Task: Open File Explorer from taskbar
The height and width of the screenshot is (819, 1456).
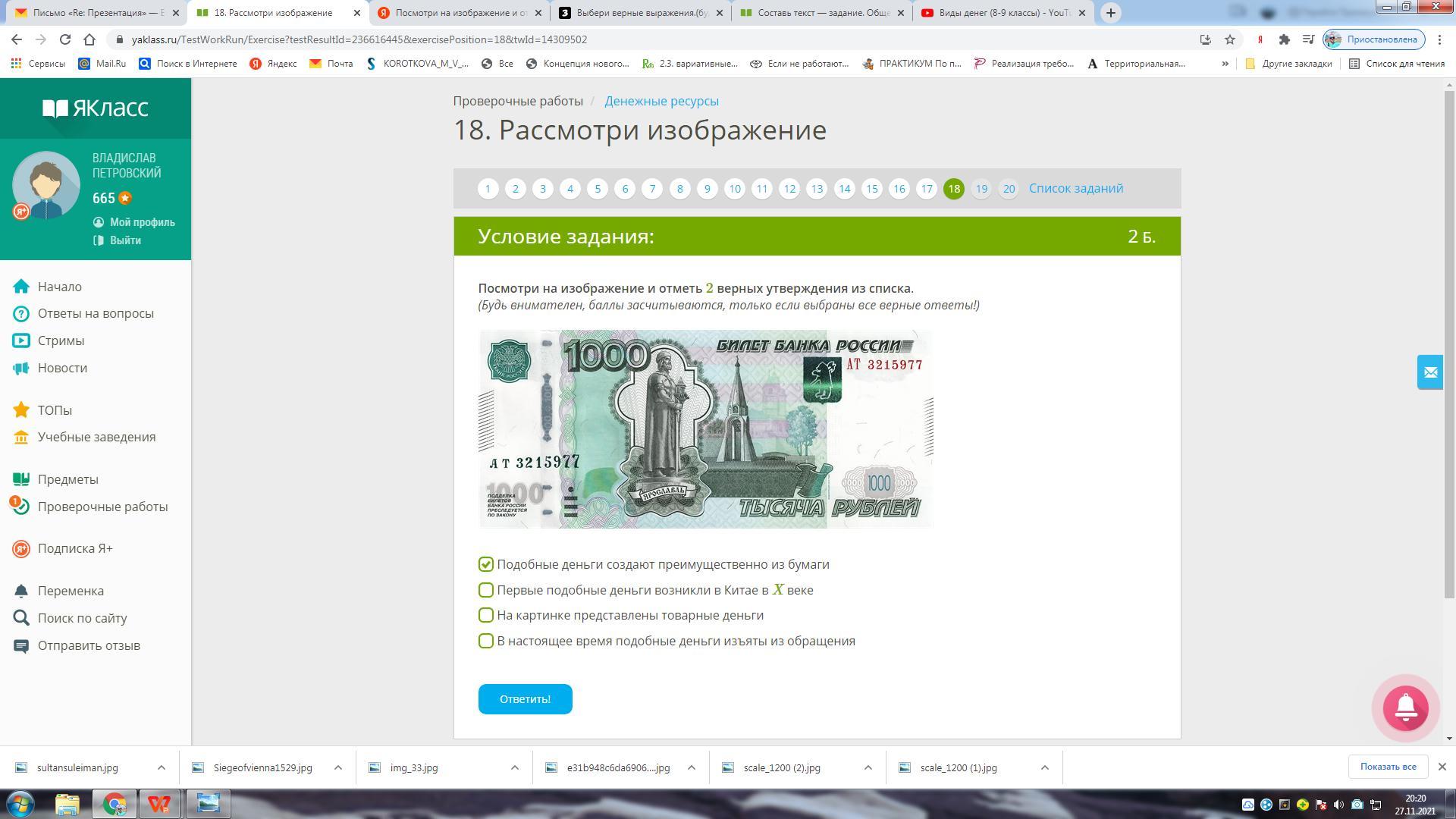Action: (x=67, y=804)
